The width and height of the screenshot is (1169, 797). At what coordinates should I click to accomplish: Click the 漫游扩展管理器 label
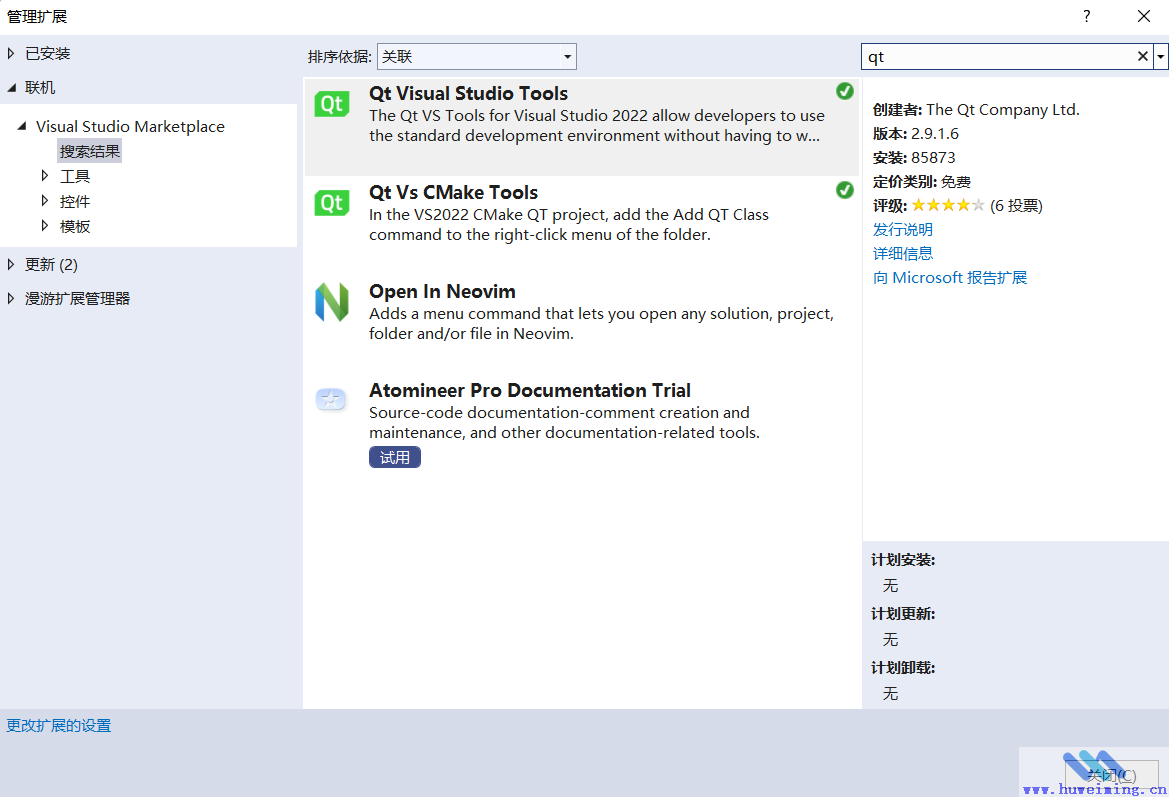pyautogui.click(x=78, y=299)
